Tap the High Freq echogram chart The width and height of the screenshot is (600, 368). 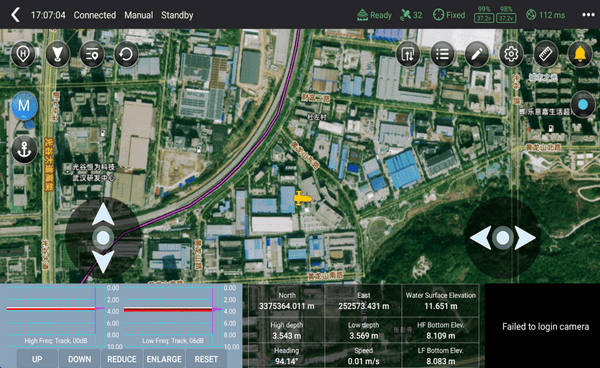coord(55,316)
